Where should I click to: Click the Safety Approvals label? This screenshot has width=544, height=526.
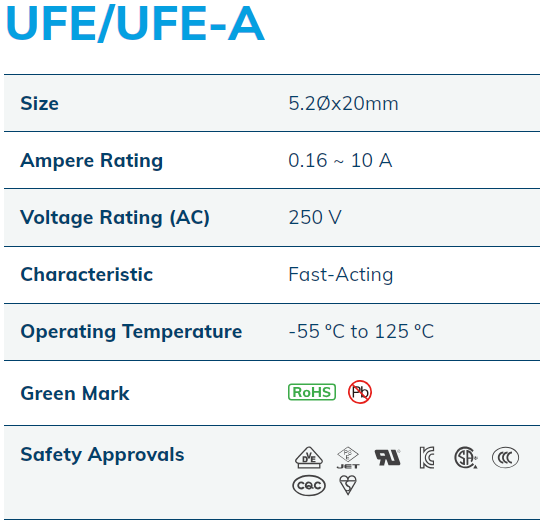102,455
